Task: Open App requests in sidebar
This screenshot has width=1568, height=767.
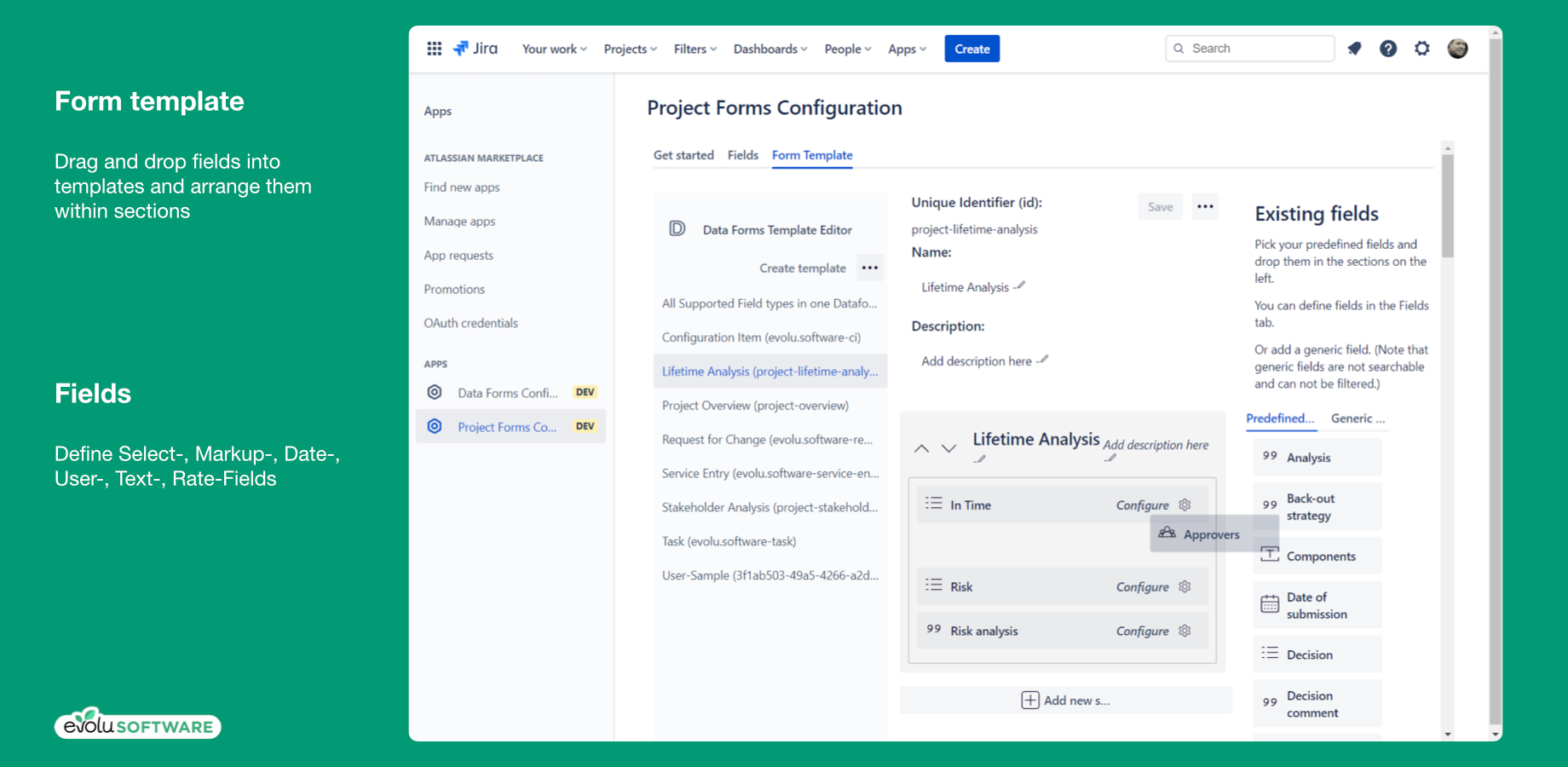Action: point(458,256)
